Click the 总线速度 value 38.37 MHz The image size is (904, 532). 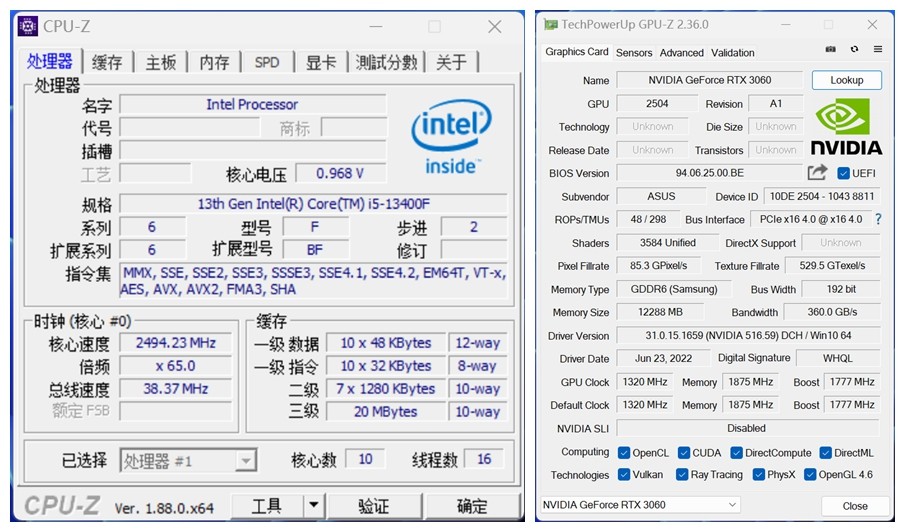(176, 389)
